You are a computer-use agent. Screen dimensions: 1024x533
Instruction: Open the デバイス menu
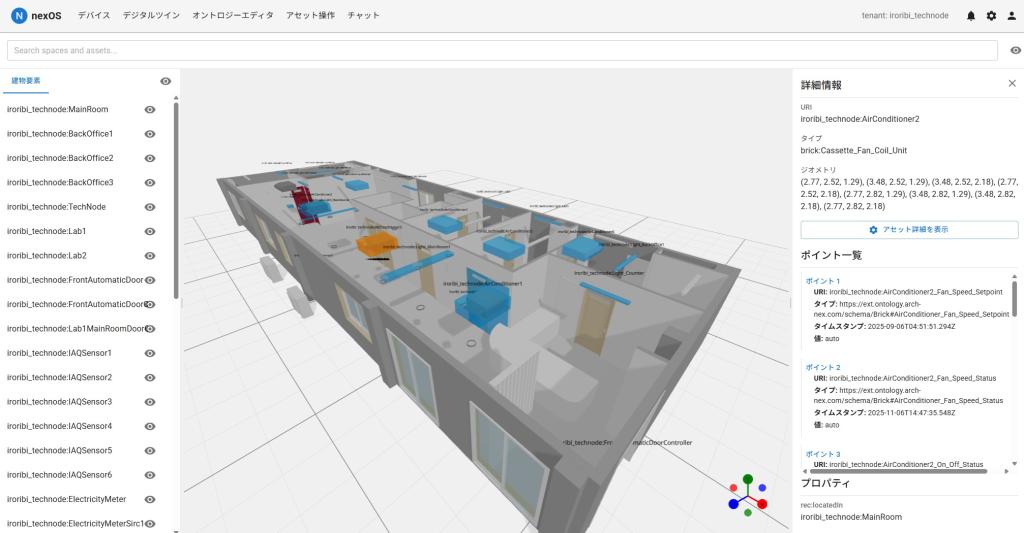[x=94, y=16]
